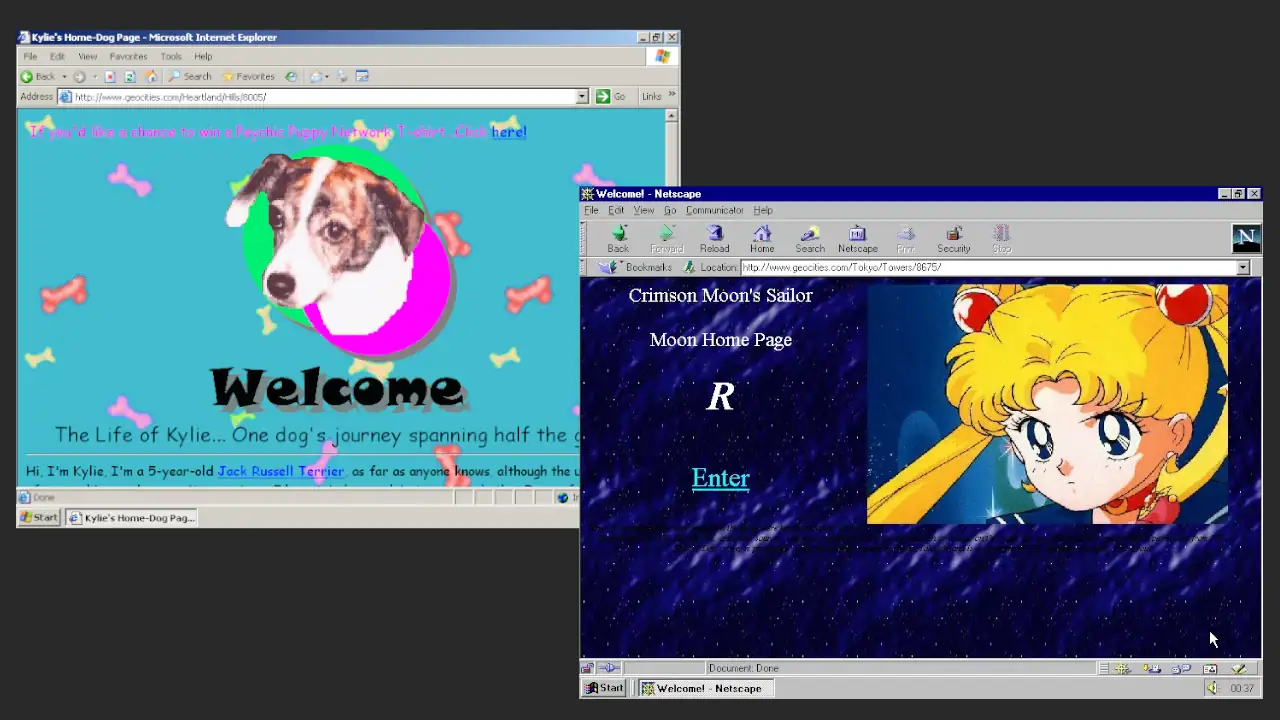Viewport: 1280px width, 720px height.
Task: Open the Back history dropdown arrow in Internet Explorer
Action: click(x=64, y=77)
